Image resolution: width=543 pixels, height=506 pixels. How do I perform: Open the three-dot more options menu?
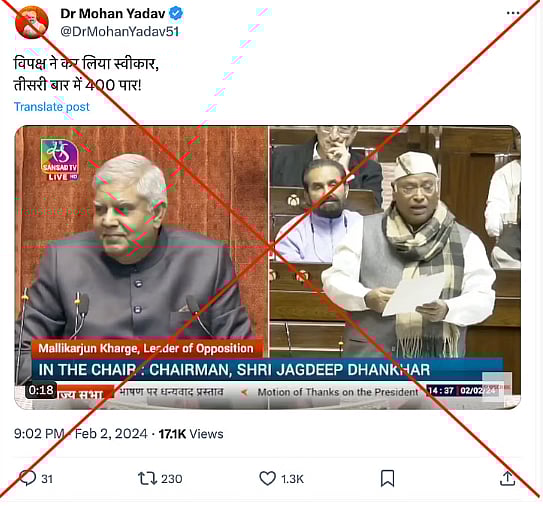point(513,13)
